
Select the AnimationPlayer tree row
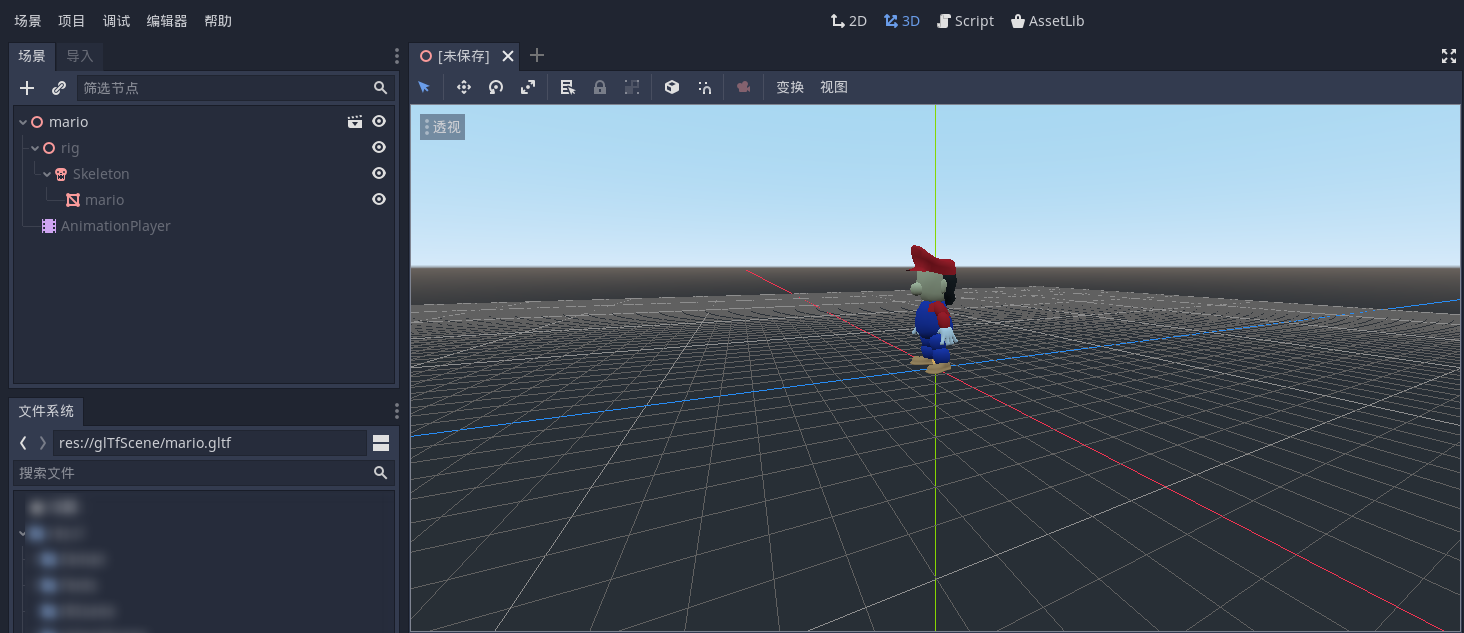coord(204,226)
